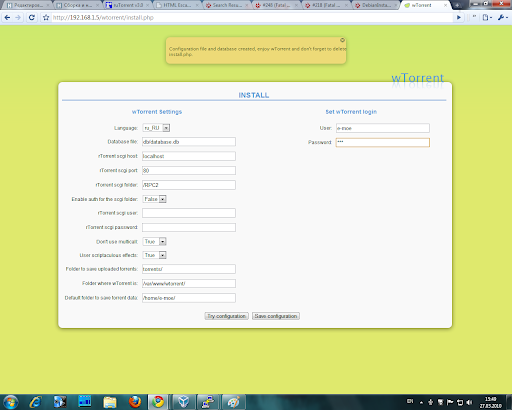Viewport: 512px width, 410px height.
Task: Click the browser back arrow
Action: 7,18
